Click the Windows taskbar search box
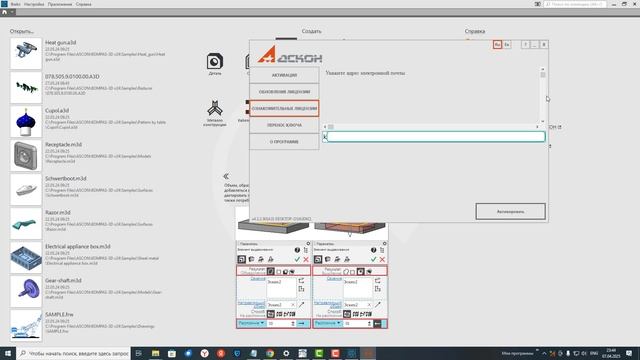 [x=73, y=353]
